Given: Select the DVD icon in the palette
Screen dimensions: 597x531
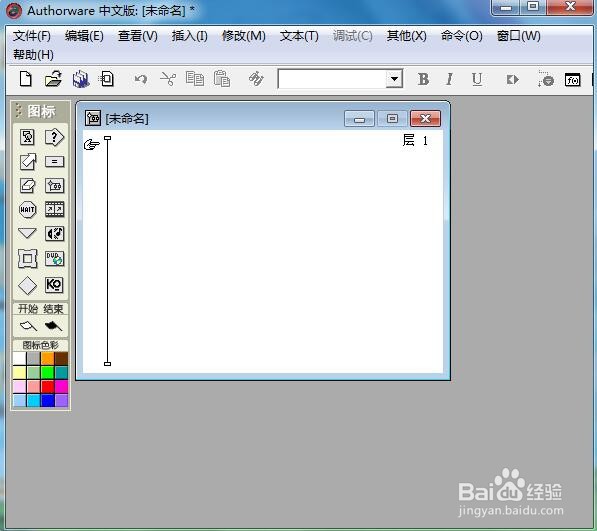Looking at the screenshot, I should pos(54,259).
